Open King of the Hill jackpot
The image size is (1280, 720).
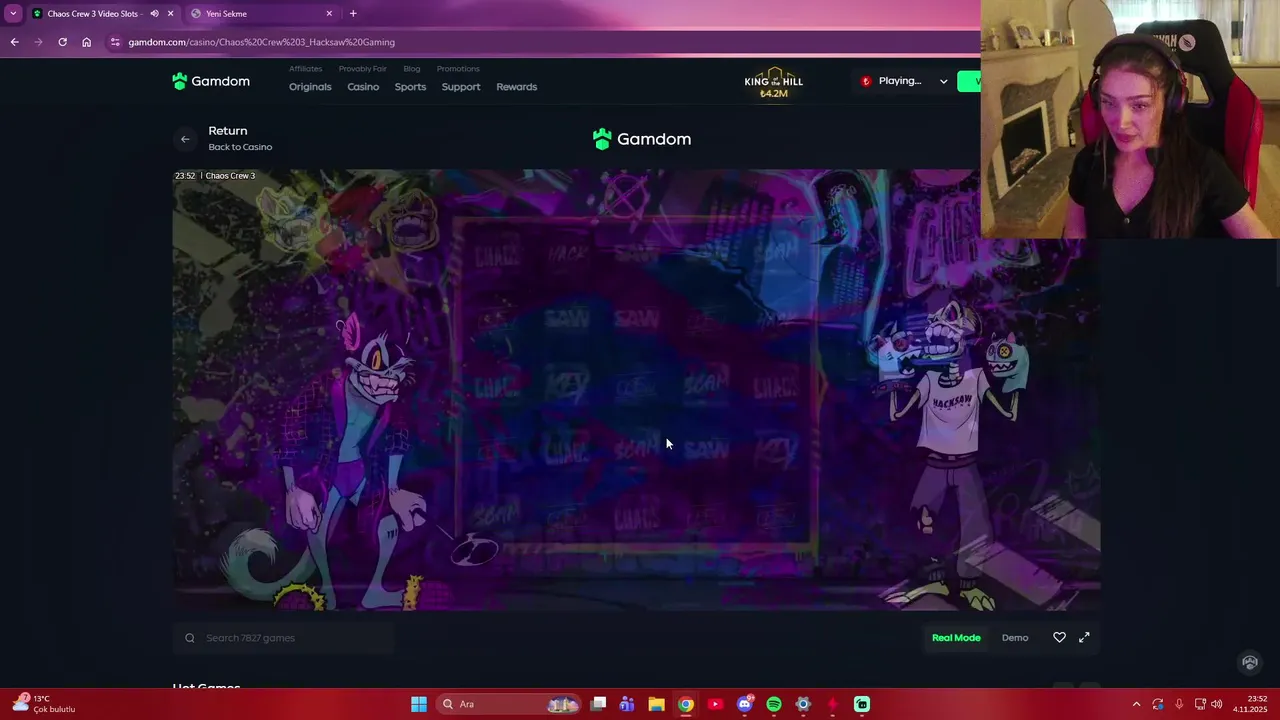[773, 84]
